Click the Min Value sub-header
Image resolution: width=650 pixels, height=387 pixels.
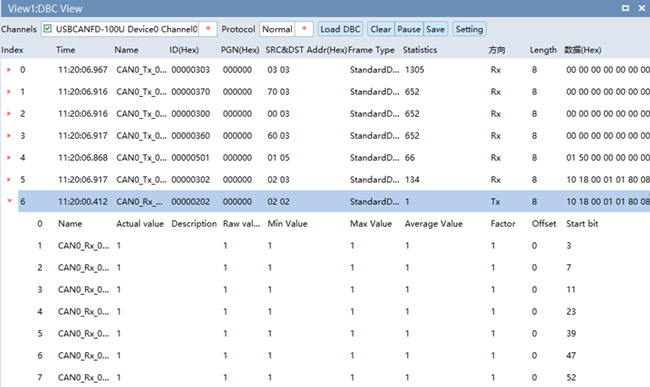(x=287, y=223)
